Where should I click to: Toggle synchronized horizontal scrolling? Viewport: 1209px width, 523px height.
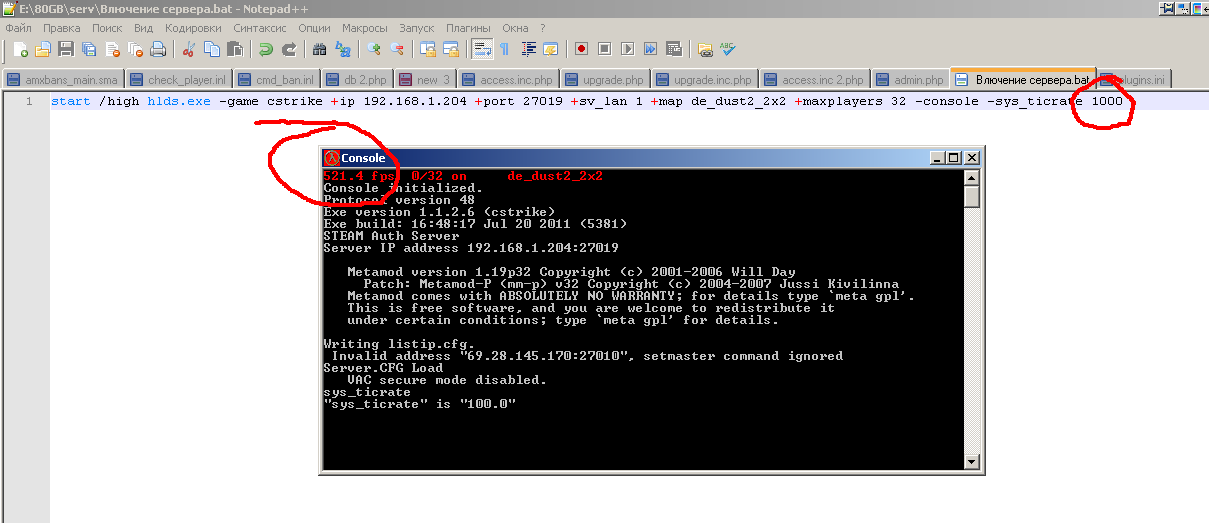click(450, 49)
